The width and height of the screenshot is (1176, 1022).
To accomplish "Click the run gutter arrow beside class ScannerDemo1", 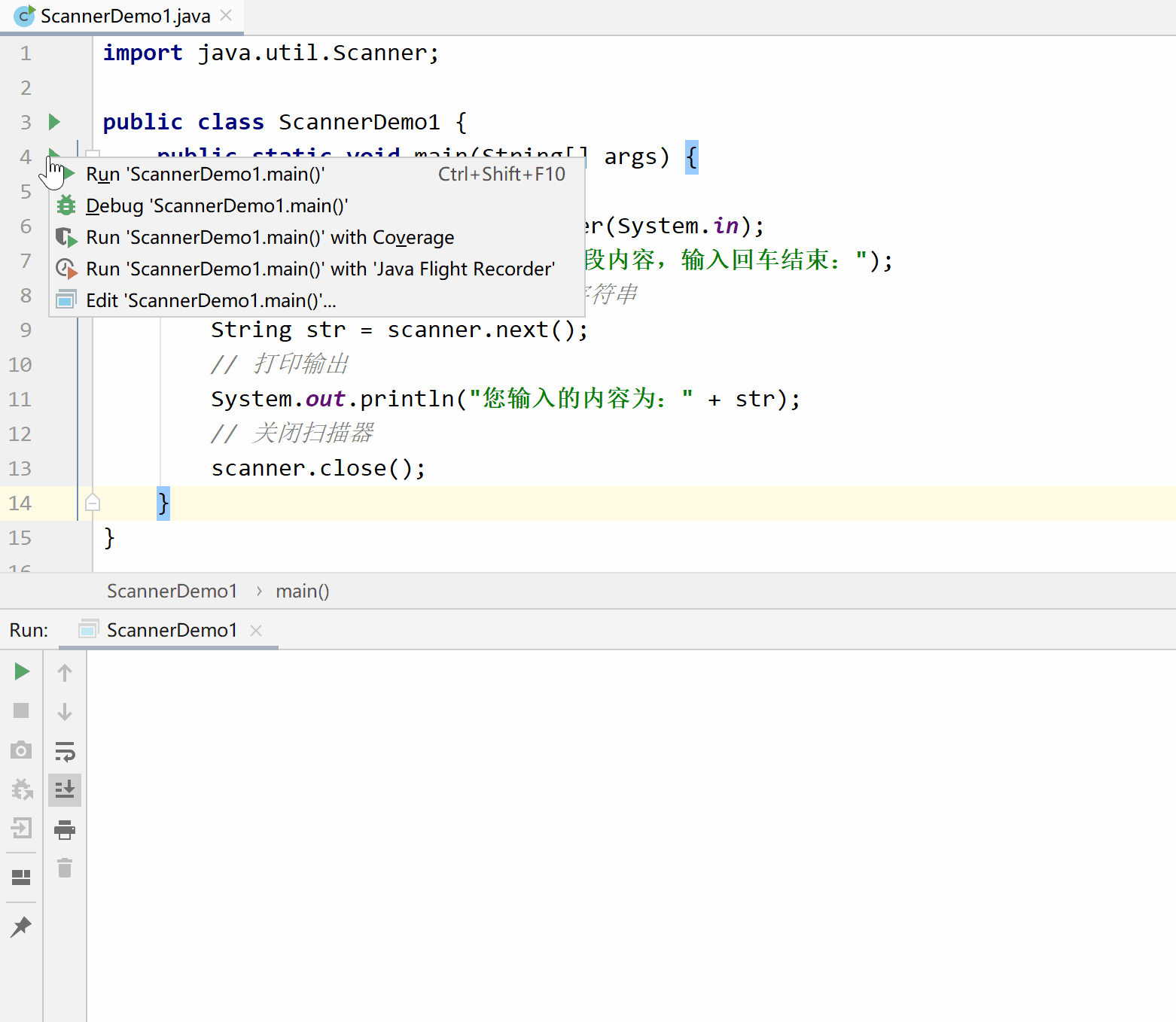I will pos(54,121).
